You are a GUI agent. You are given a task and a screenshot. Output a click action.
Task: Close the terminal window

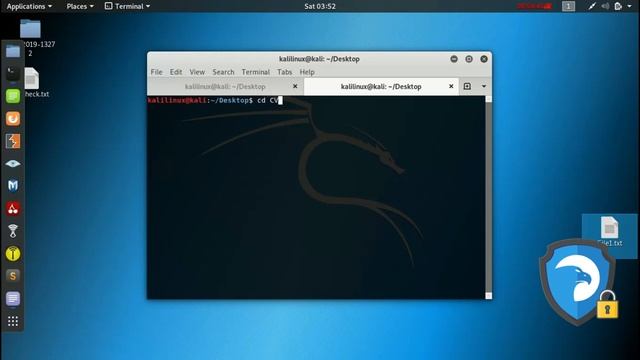(484, 59)
